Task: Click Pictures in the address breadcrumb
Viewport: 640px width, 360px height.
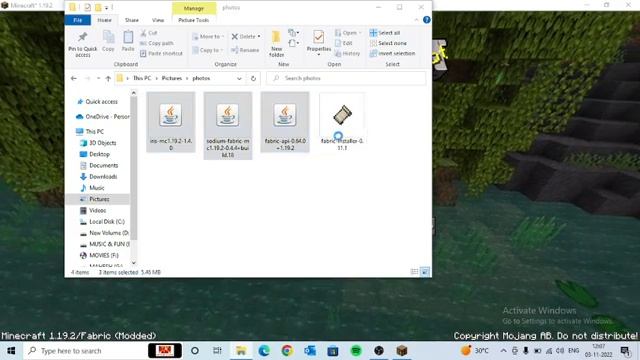Action: (x=171, y=78)
